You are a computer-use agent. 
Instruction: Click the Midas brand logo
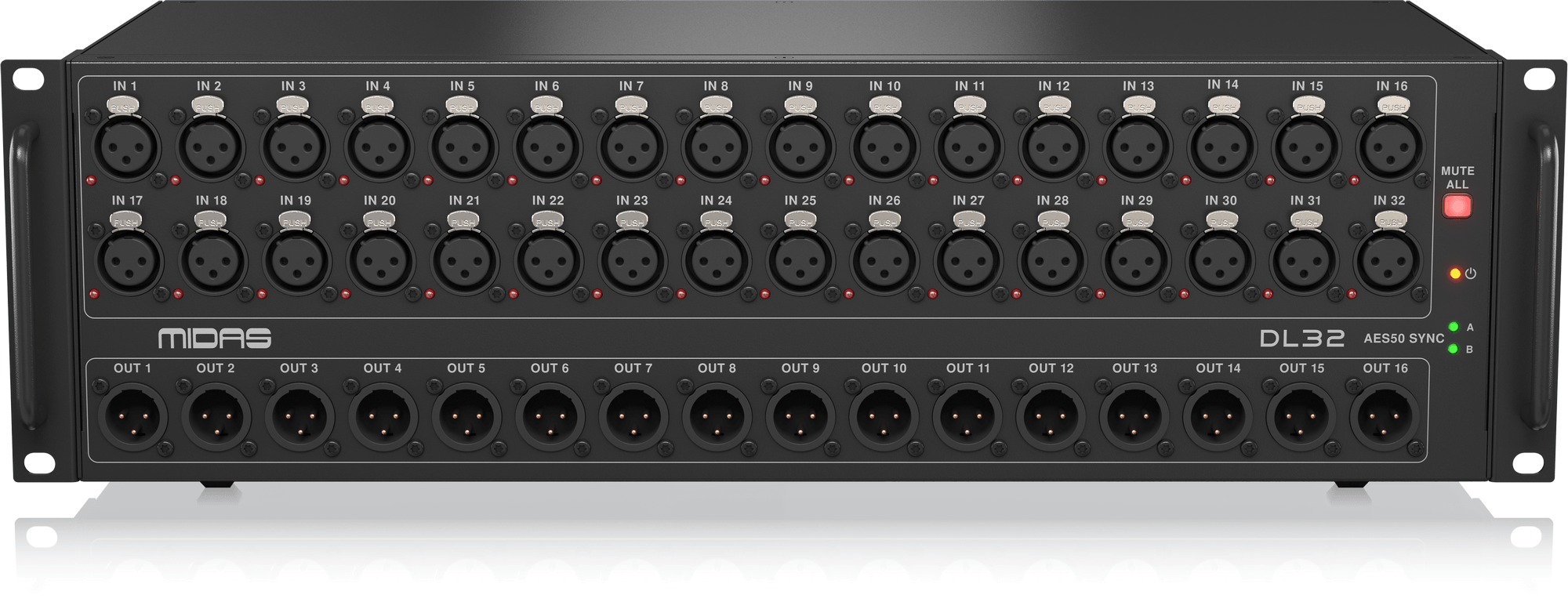[x=215, y=339]
